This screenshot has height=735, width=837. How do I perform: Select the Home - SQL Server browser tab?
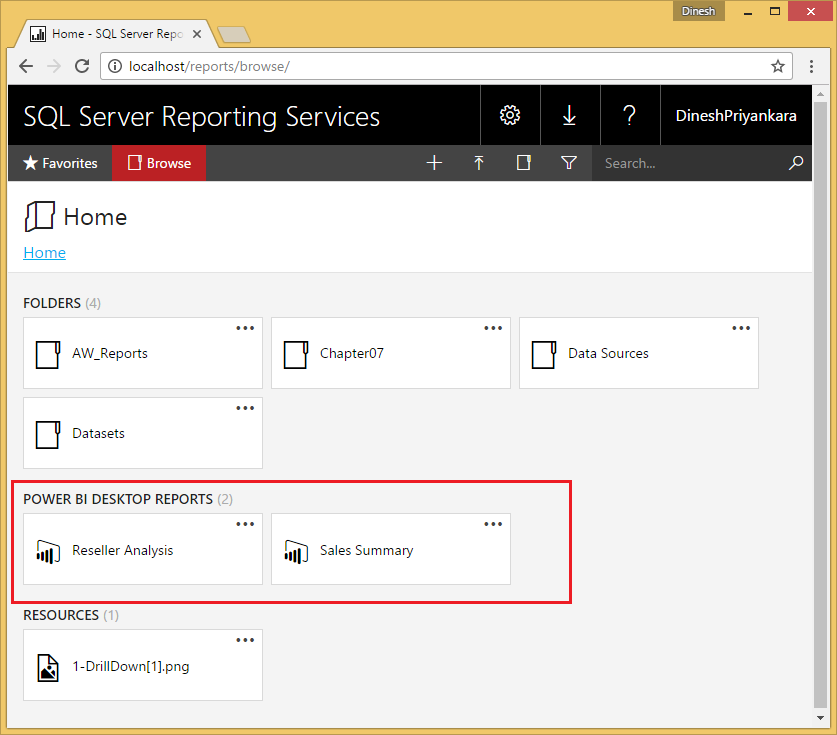[116, 34]
